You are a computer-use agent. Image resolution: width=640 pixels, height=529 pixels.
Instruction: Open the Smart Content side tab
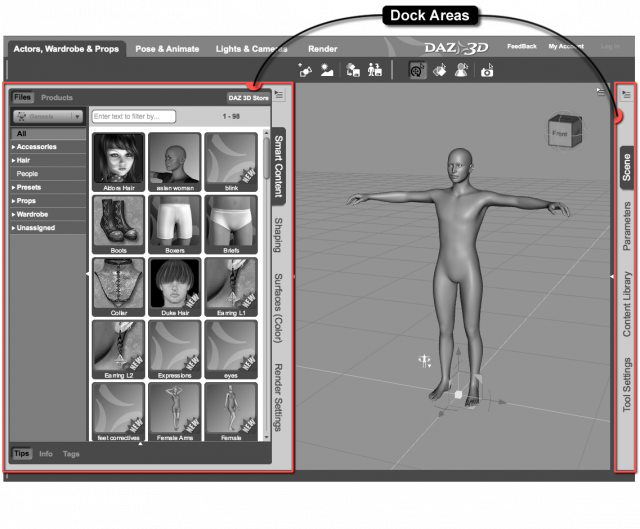point(278,166)
